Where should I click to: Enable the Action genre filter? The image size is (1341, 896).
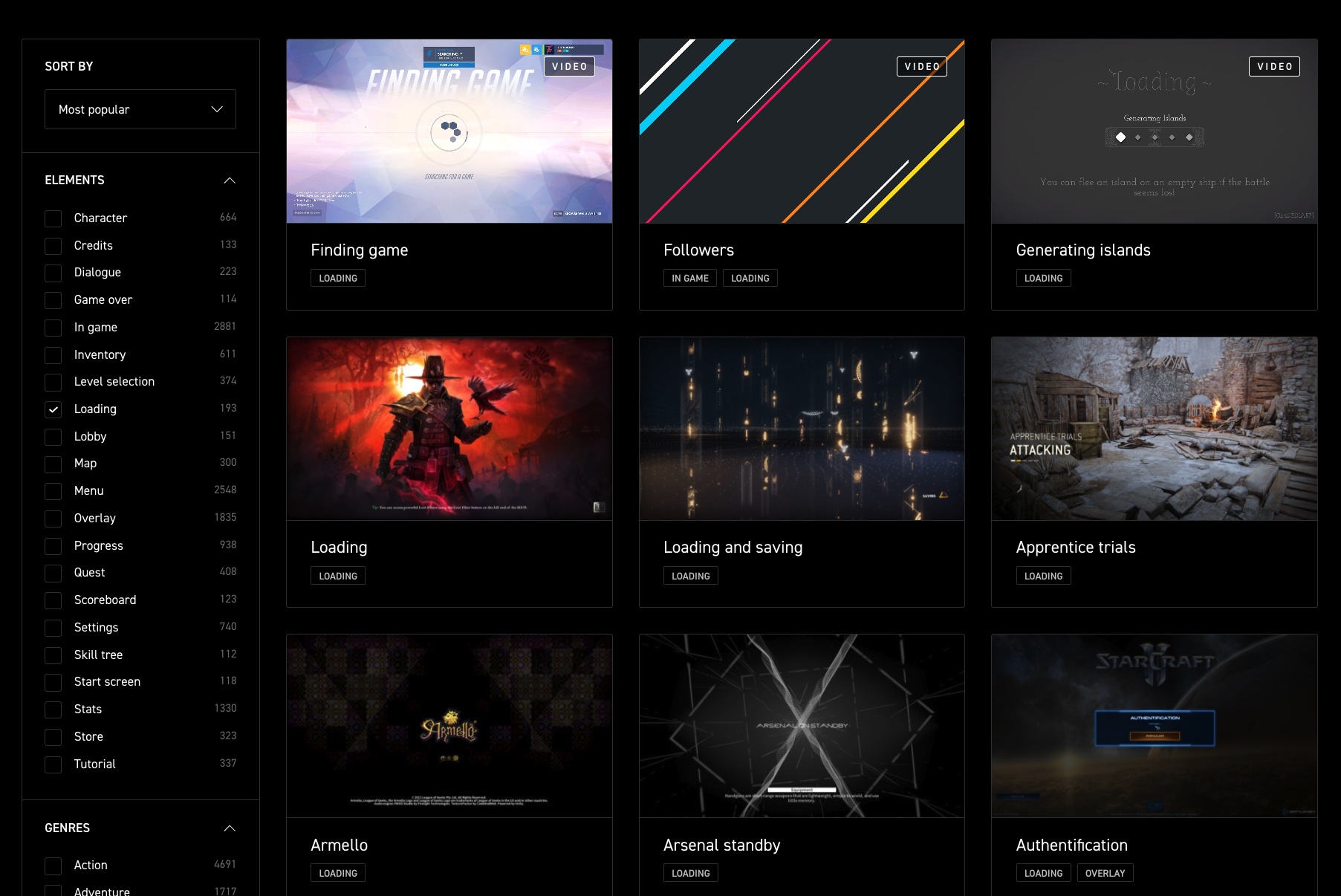[x=53, y=866]
